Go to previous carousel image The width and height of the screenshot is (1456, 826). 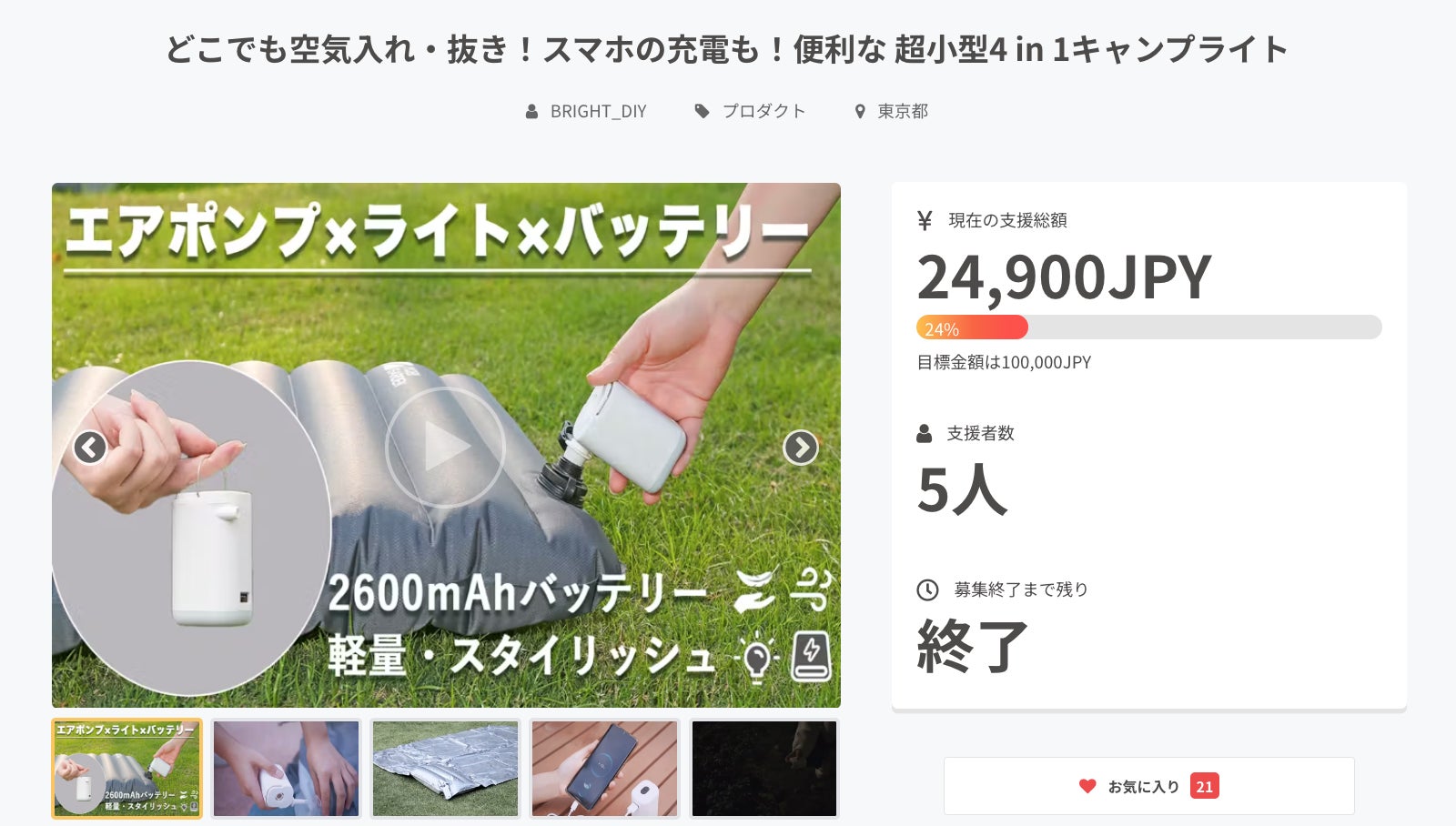tap(90, 448)
